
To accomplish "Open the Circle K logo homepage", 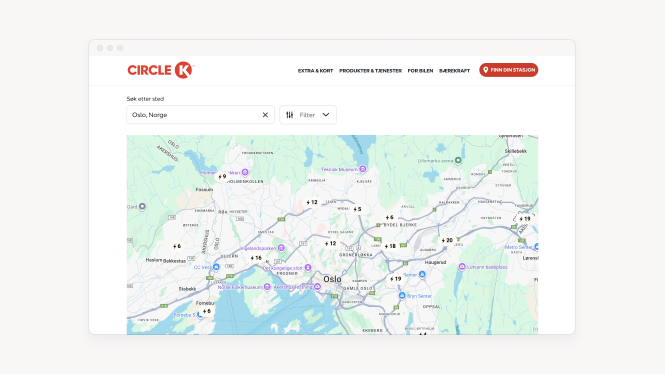I will click(x=160, y=70).
